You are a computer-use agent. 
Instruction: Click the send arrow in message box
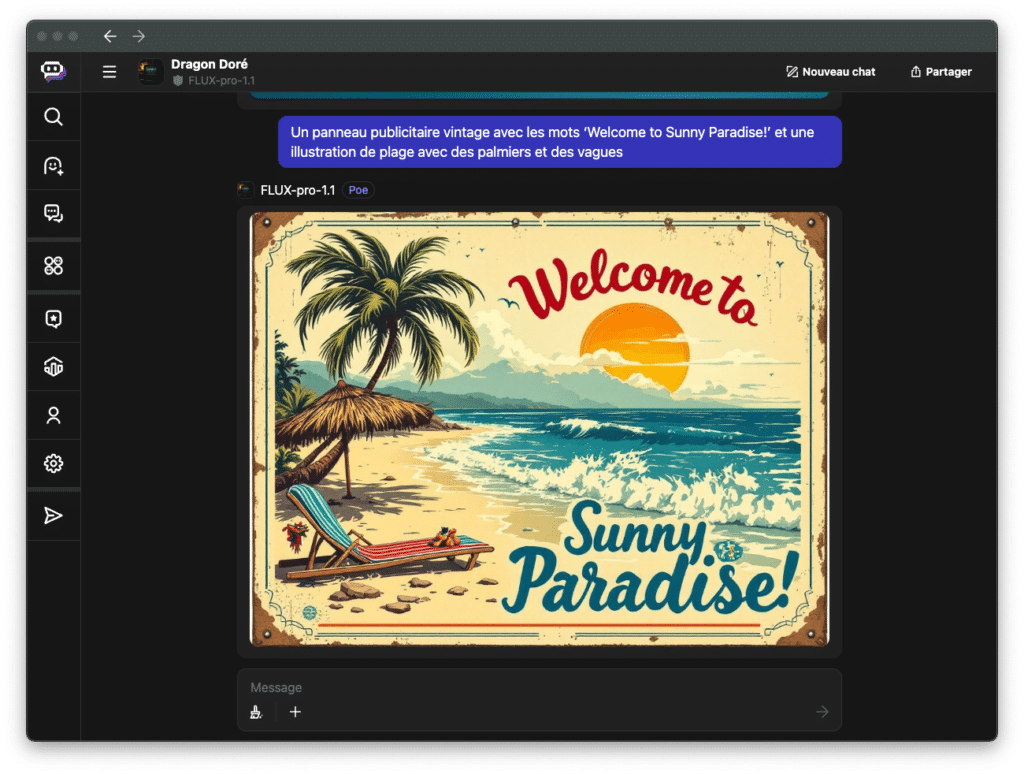coord(822,712)
